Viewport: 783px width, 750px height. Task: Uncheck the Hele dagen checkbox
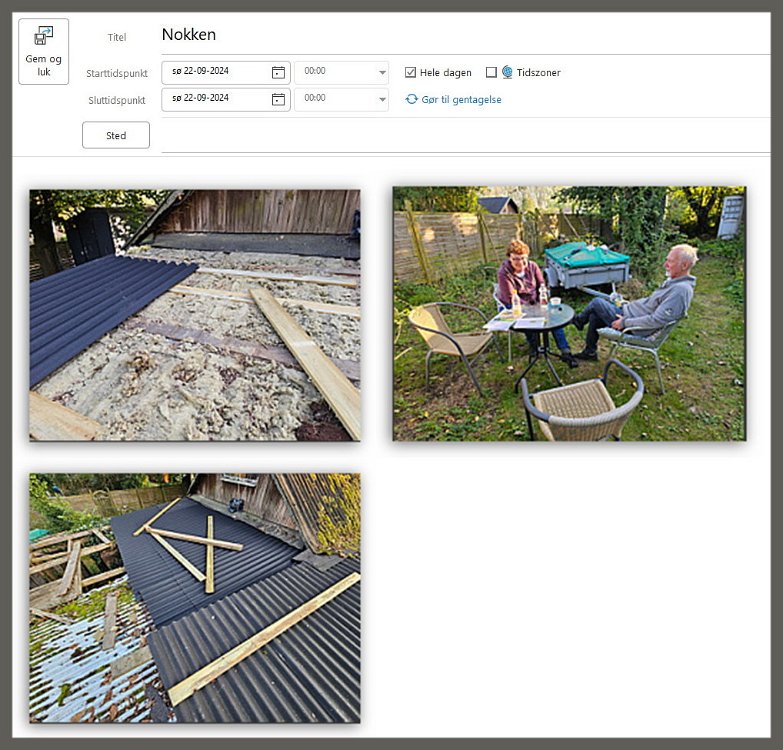[411, 72]
